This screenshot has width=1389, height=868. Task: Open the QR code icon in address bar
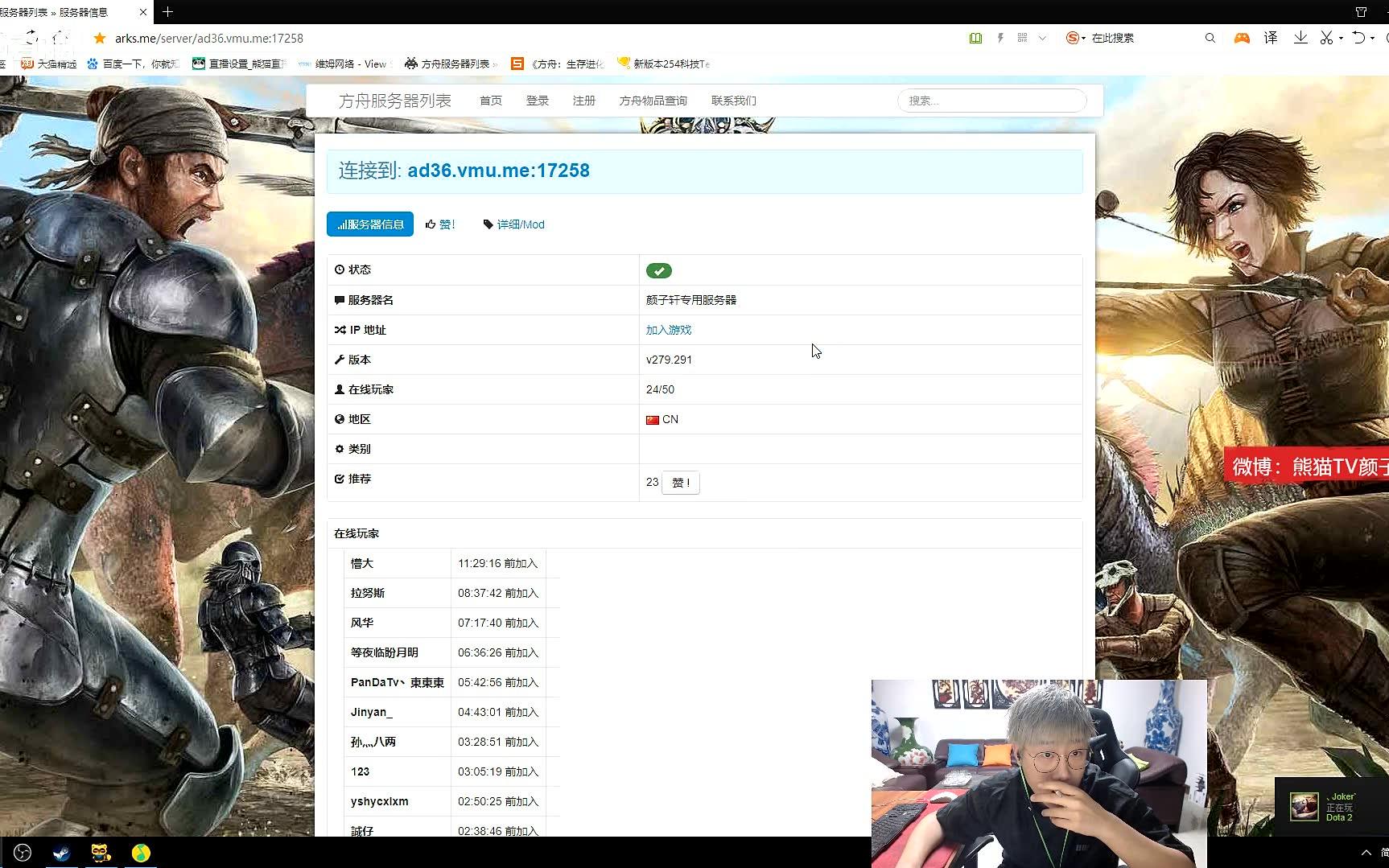point(1022,38)
